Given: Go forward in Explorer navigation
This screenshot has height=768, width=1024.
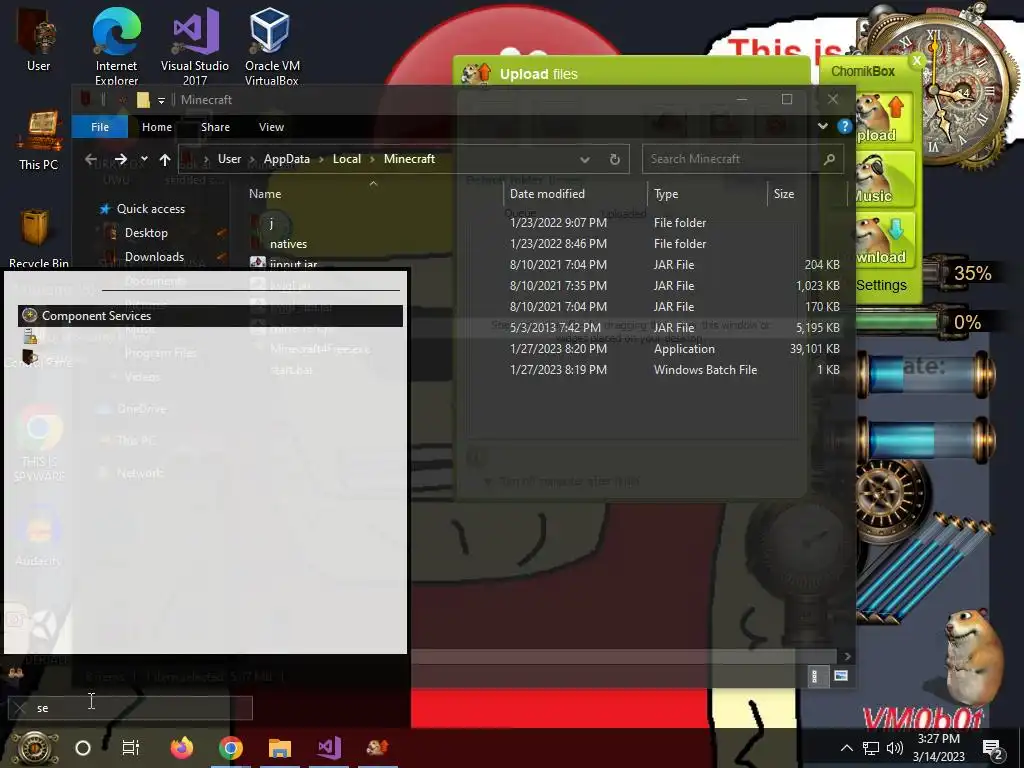Looking at the screenshot, I should (121, 159).
